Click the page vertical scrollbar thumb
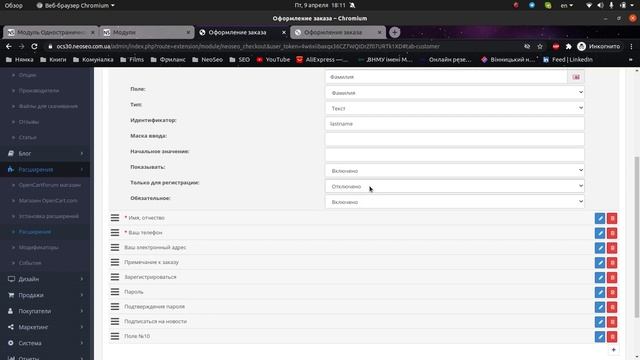The image size is (640, 360). pos(637,237)
